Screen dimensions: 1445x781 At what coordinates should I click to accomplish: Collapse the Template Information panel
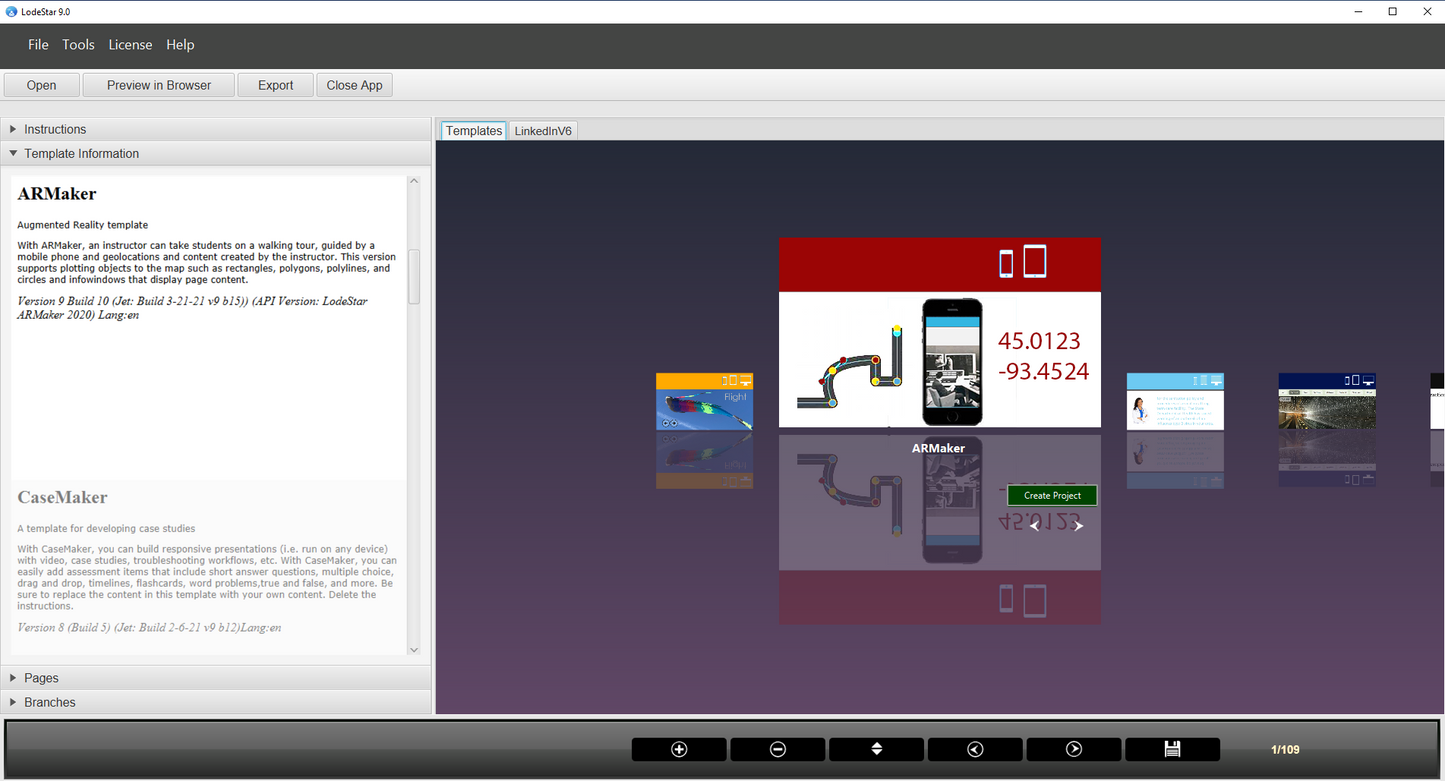tap(215, 153)
